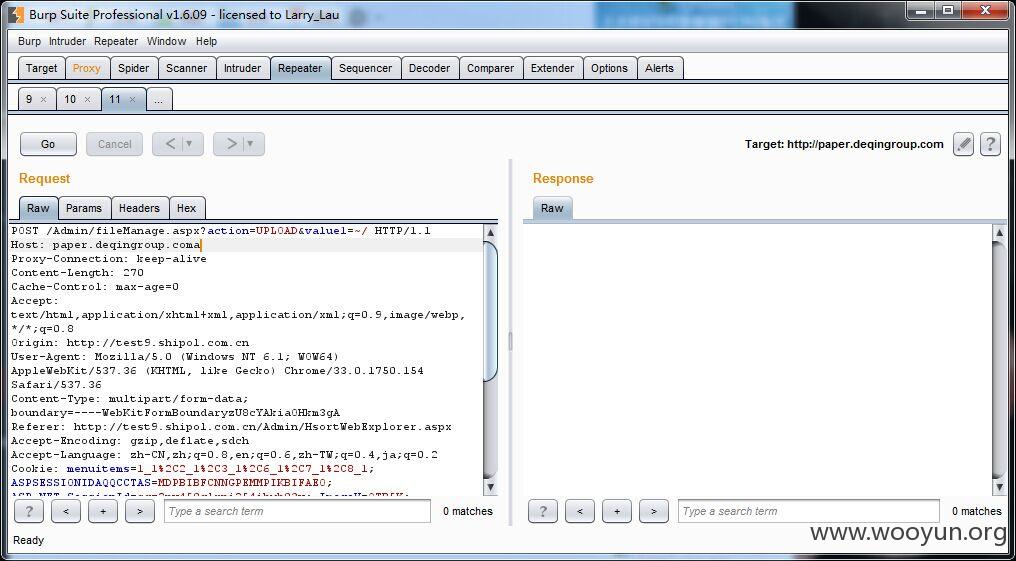Click the response search previous-match button
The image size is (1016, 561).
tap(580, 511)
